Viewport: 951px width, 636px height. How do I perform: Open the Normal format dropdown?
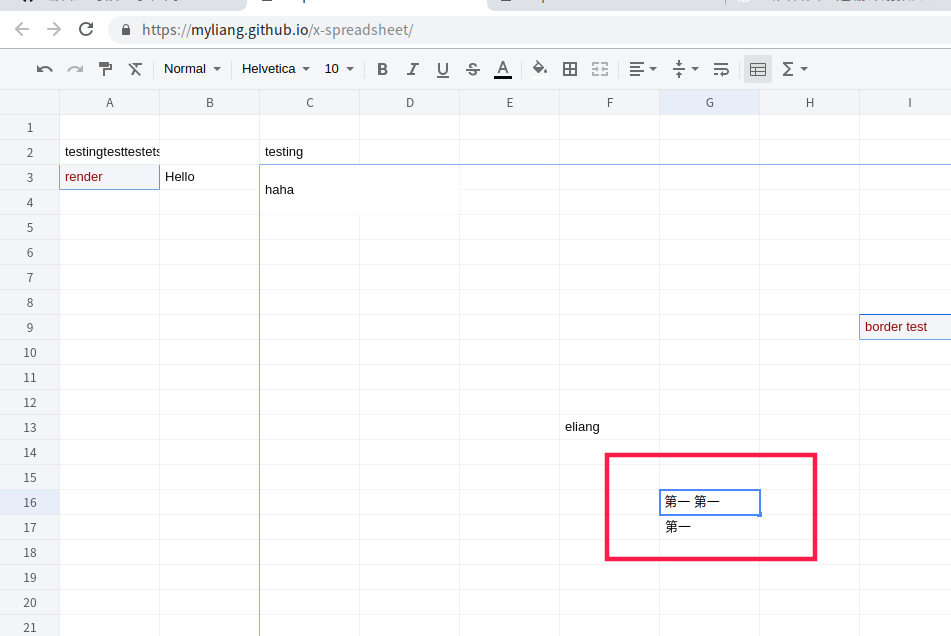coord(190,69)
